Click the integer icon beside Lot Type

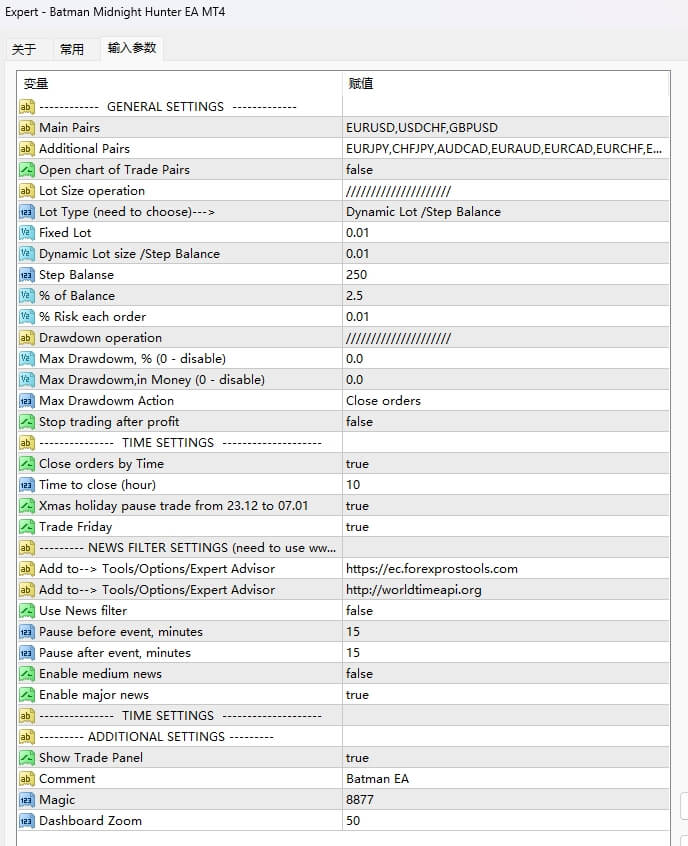click(x=26, y=212)
